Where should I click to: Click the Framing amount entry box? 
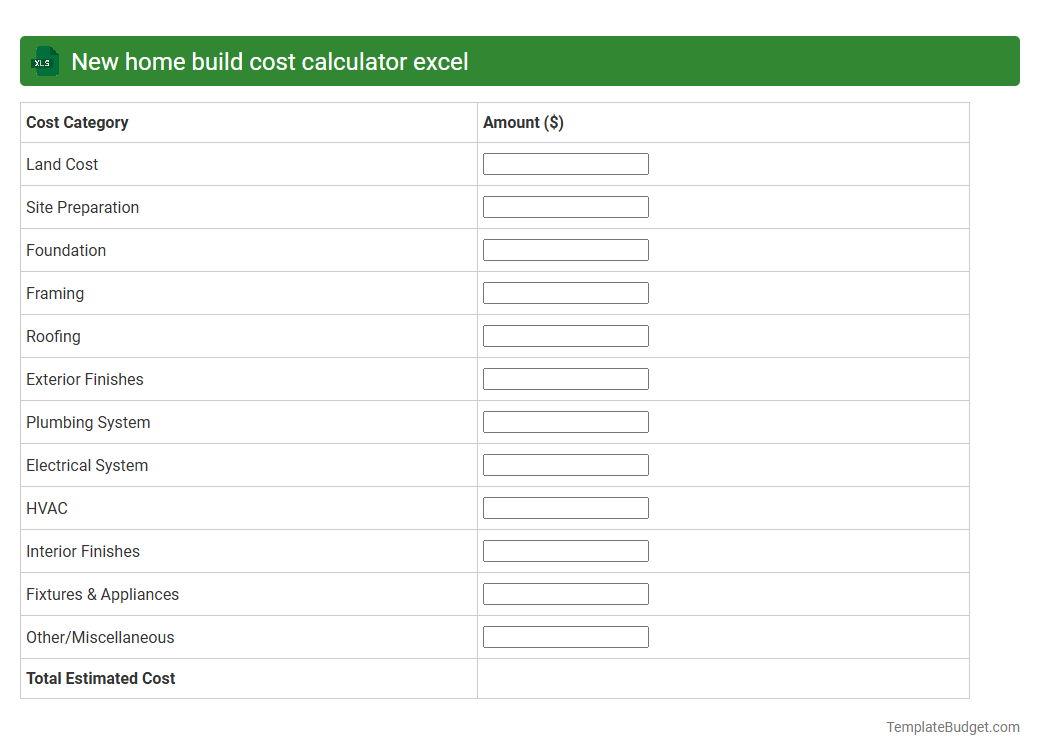click(x=565, y=292)
